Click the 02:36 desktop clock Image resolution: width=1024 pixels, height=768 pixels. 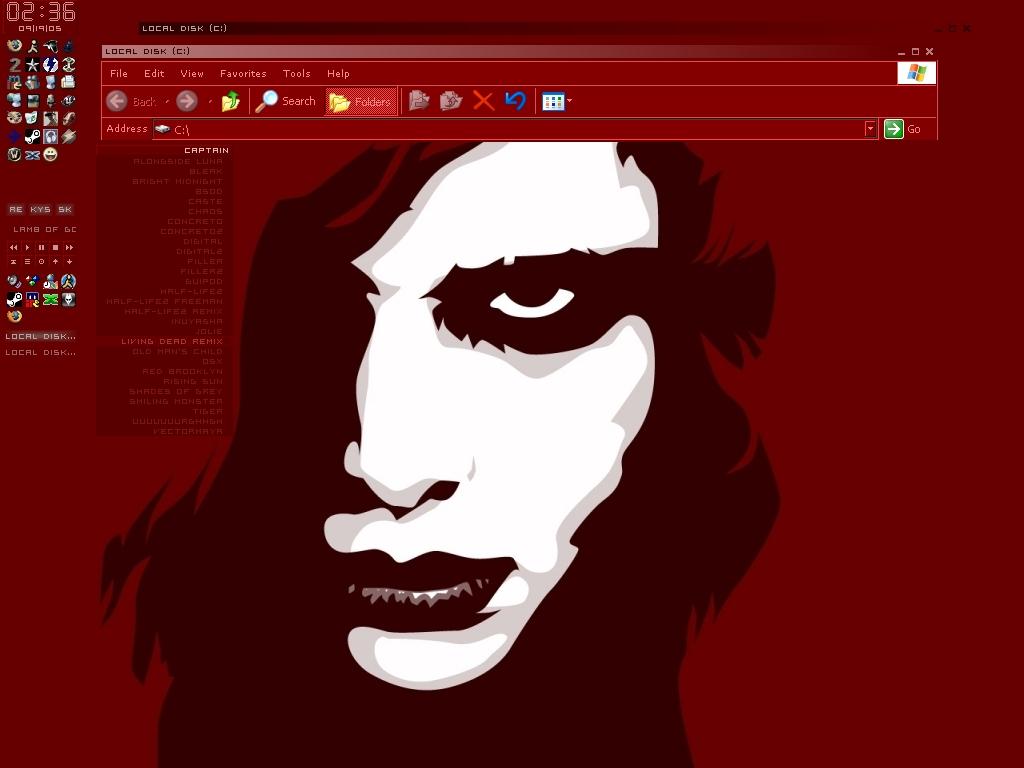40,12
